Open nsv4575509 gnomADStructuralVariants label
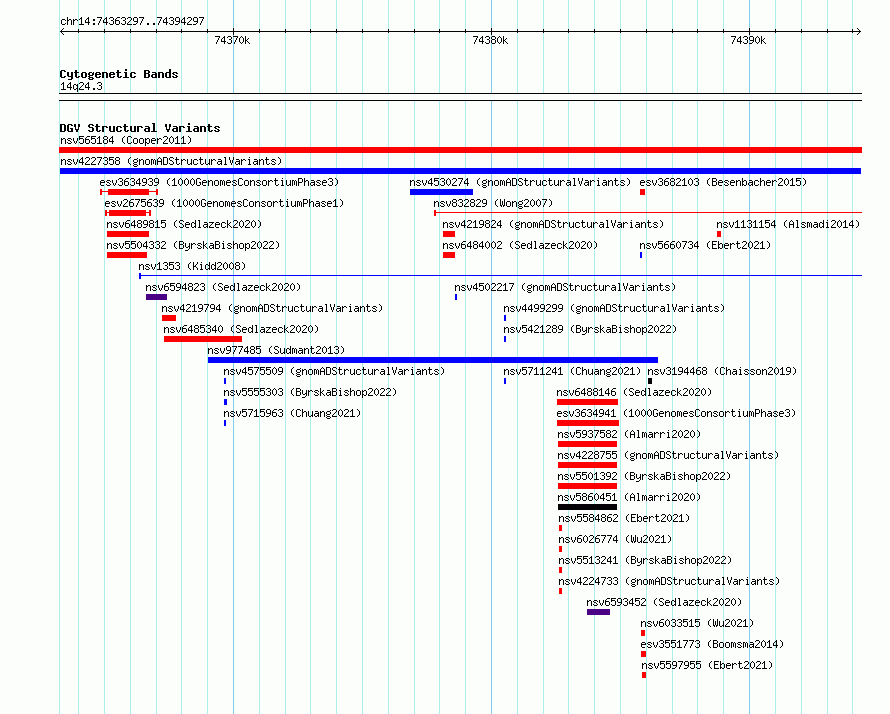 (334, 371)
